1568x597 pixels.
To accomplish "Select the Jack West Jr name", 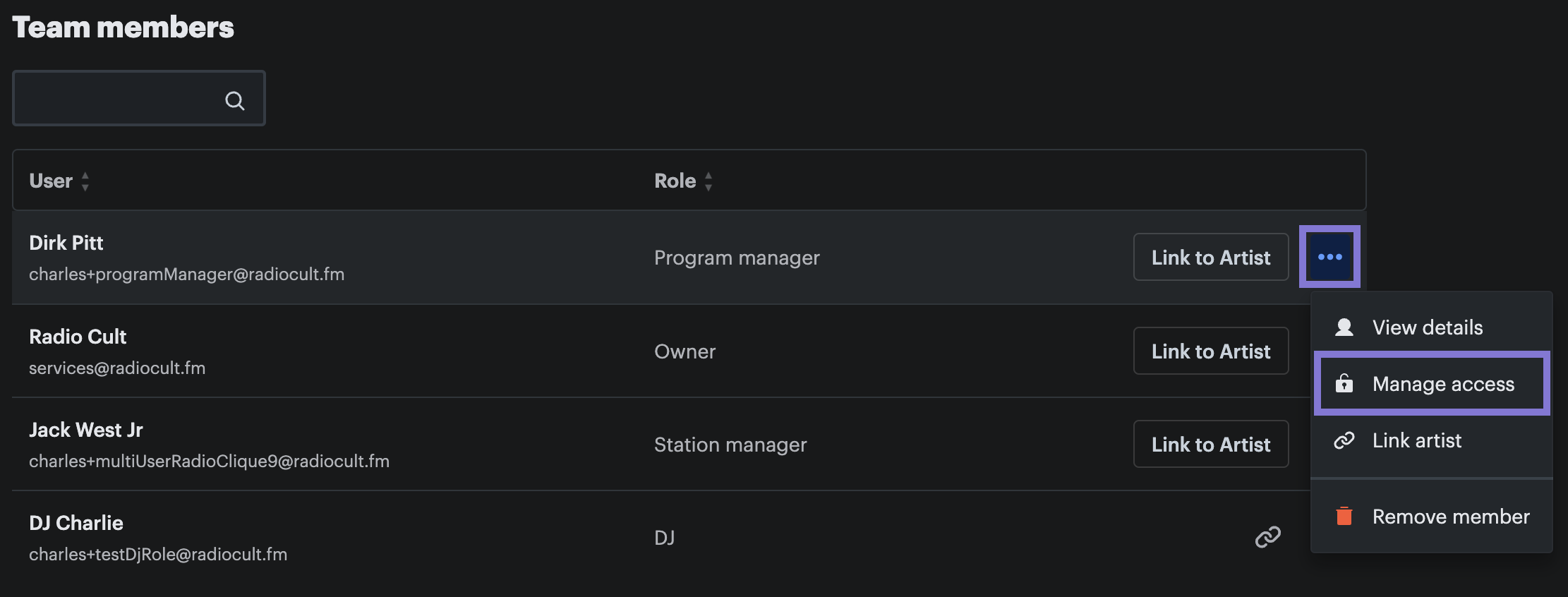I will coord(86,430).
